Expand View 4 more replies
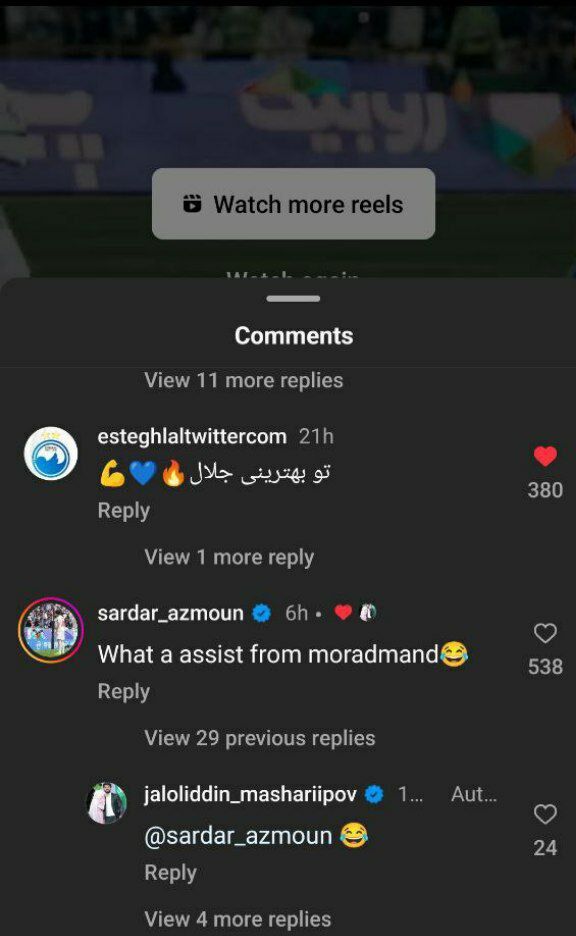The image size is (576, 936). pos(238,920)
